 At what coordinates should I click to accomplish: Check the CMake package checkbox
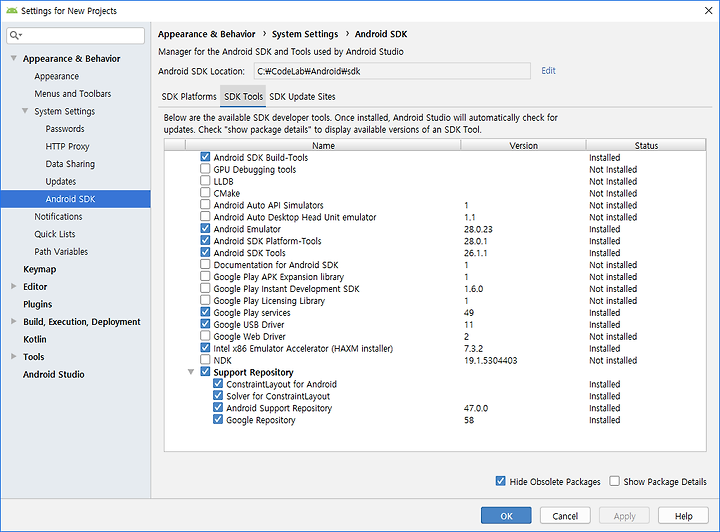click(x=205, y=193)
